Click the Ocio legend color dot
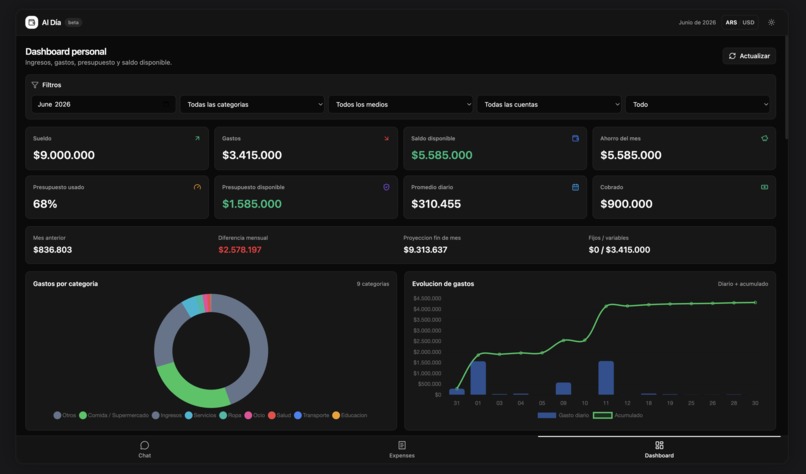The height and width of the screenshot is (474, 806). (248, 415)
